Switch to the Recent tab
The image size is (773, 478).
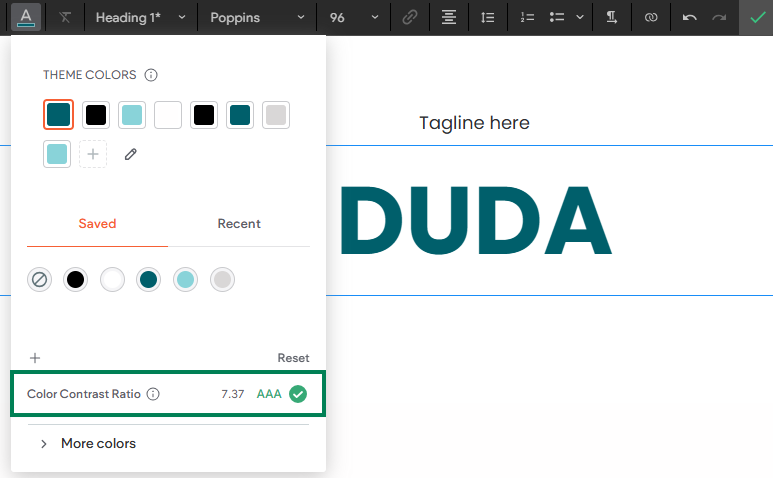(239, 224)
